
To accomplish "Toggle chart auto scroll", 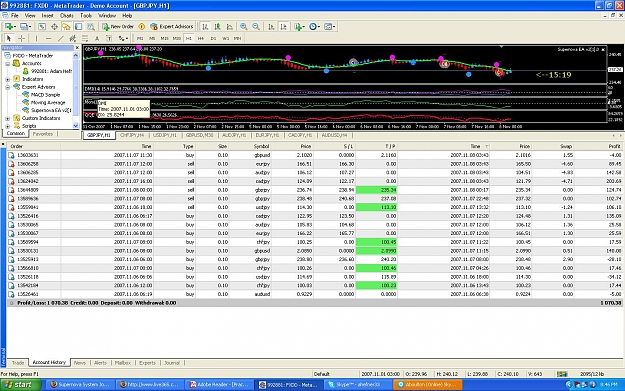I will pyautogui.click(x=271, y=26).
